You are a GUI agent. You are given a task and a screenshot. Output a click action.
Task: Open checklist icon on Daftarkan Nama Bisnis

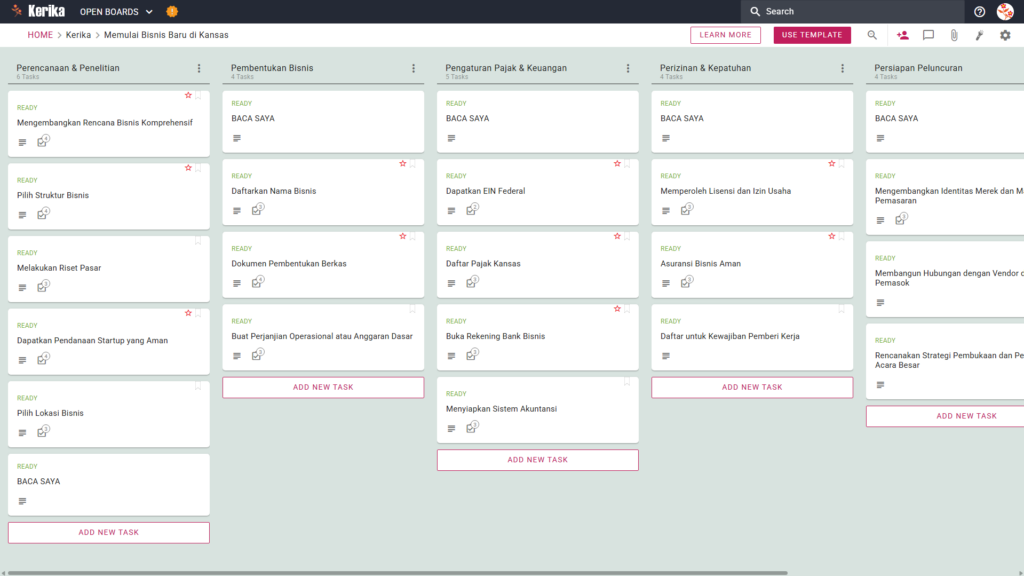(257, 210)
